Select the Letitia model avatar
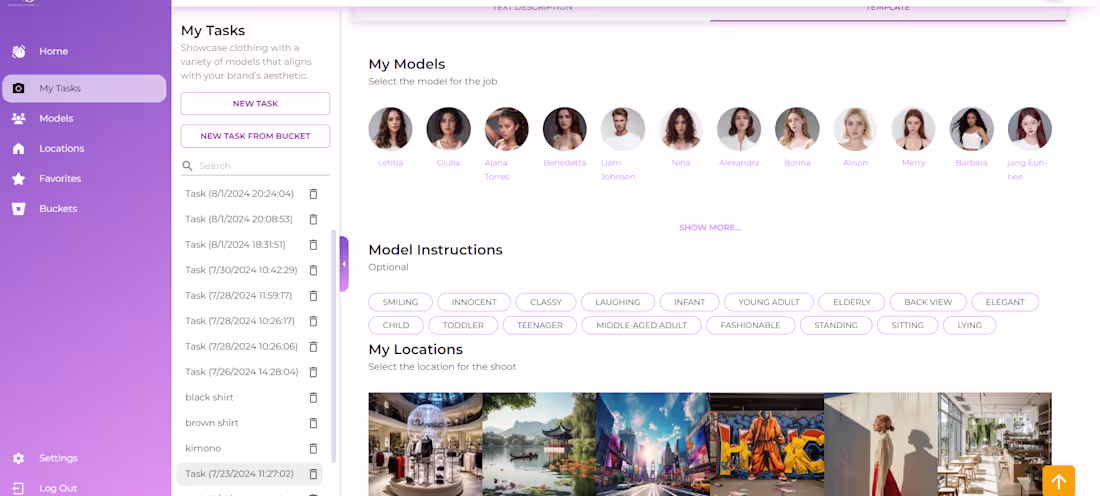The image size is (1100, 496). 391,129
